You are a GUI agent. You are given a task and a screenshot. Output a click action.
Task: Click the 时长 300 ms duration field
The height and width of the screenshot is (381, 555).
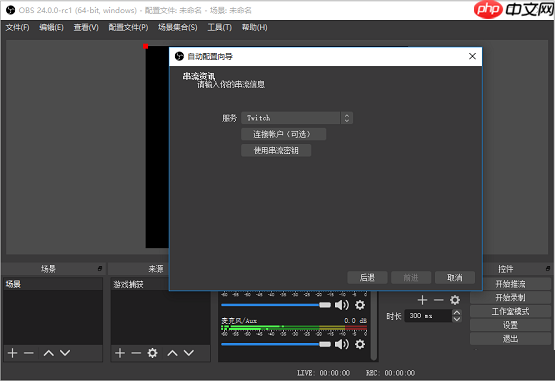tap(428, 315)
